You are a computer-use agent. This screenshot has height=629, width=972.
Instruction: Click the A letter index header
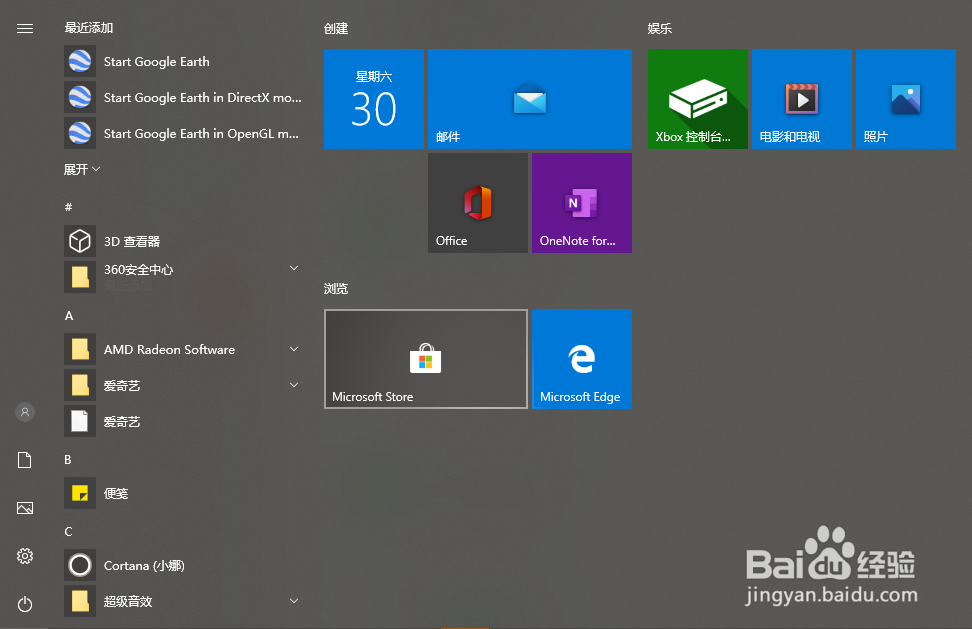coord(69,316)
